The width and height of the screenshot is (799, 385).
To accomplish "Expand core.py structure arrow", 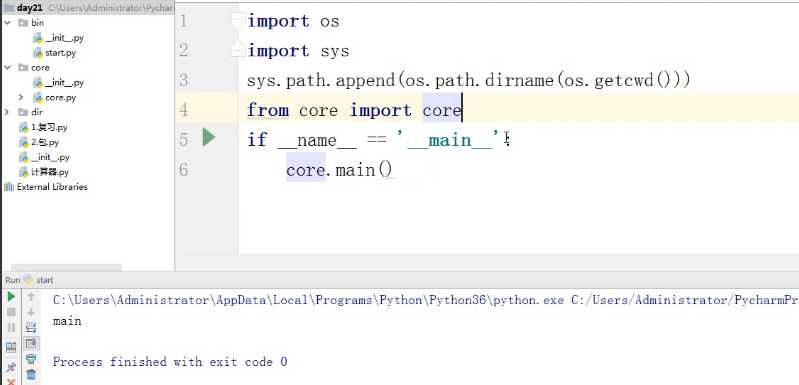I will 21,97.
